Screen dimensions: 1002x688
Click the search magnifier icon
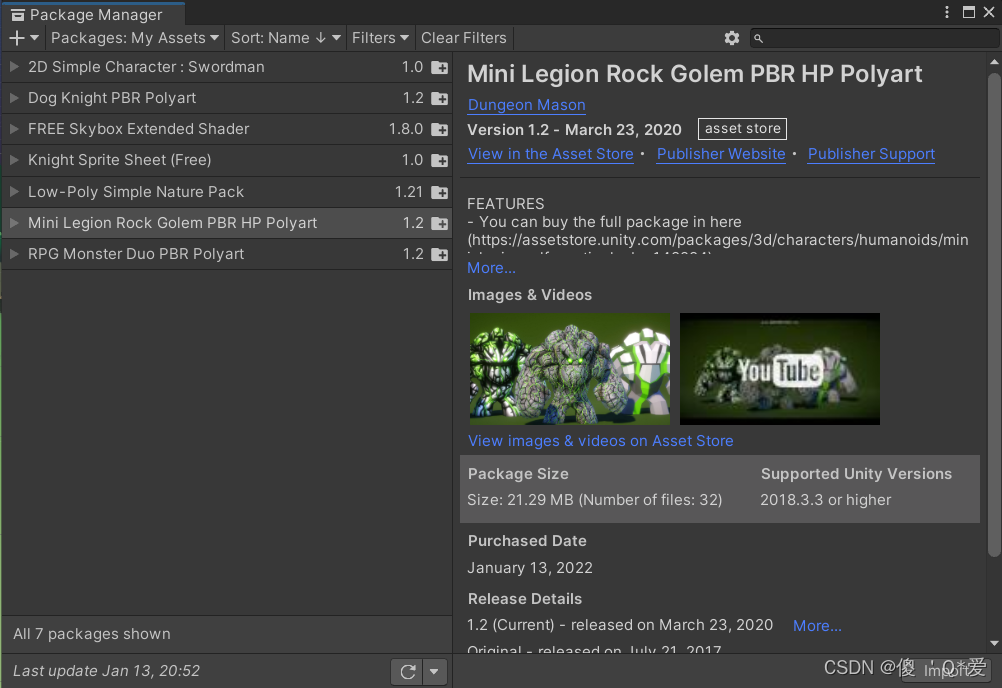pyautogui.click(x=759, y=38)
